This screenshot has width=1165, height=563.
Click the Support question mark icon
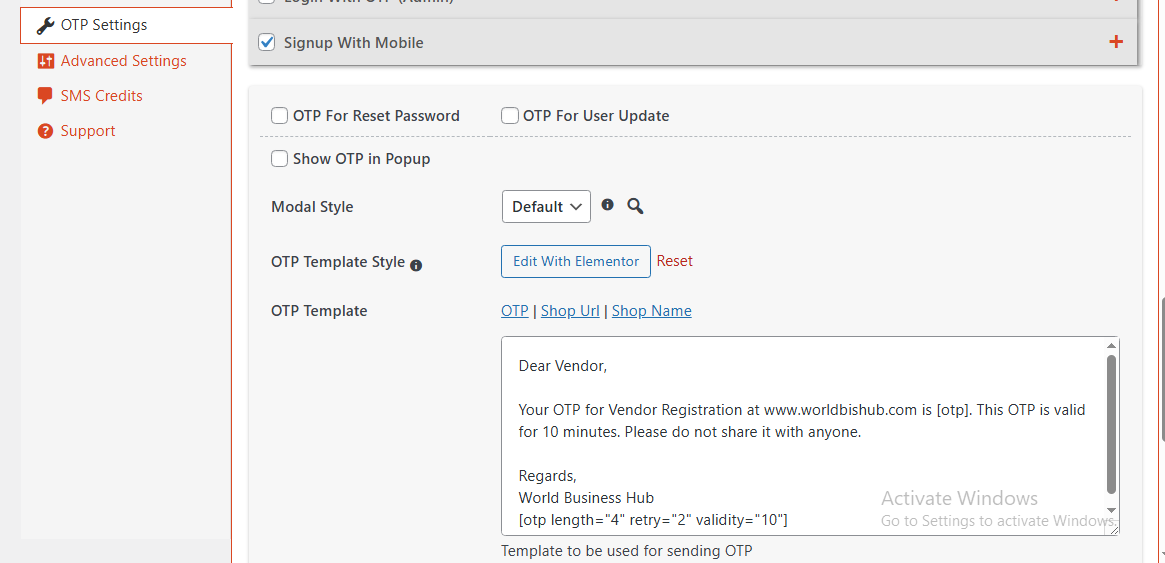45,131
